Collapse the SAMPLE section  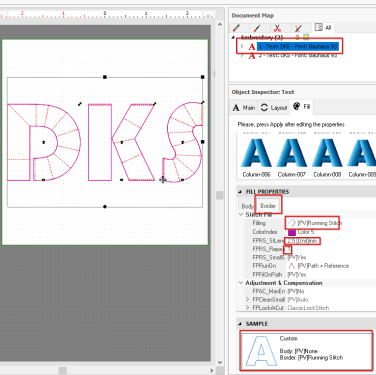(x=240, y=324)
